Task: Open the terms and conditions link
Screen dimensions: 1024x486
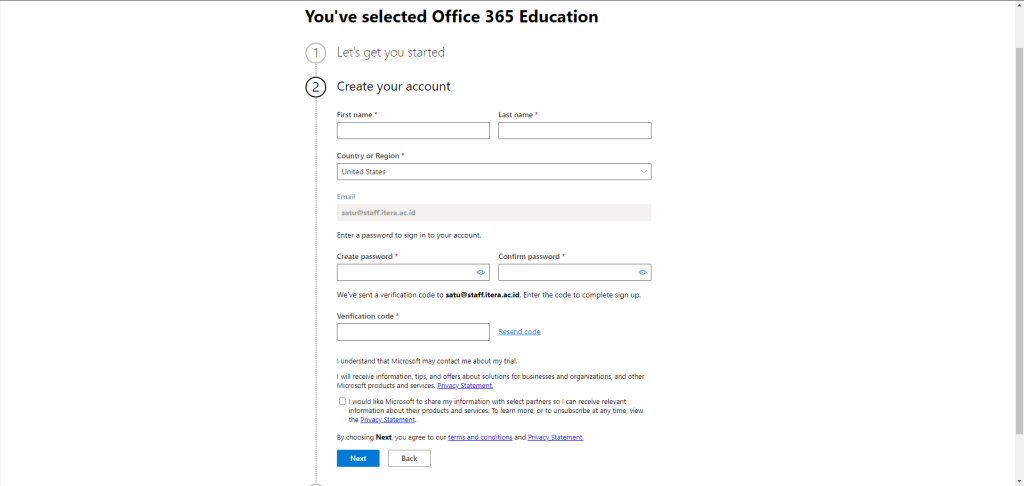Action: pyautogui.click(x=480, y=437)
